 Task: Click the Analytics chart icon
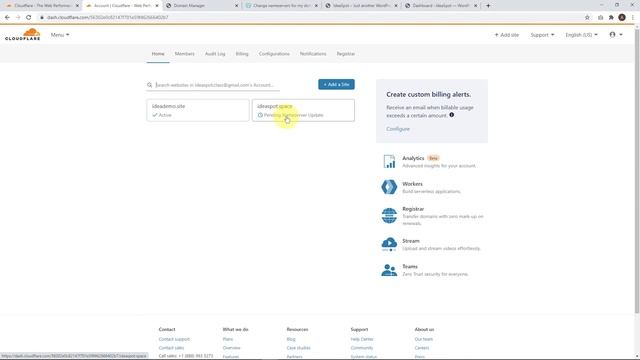tap(389, 162)
